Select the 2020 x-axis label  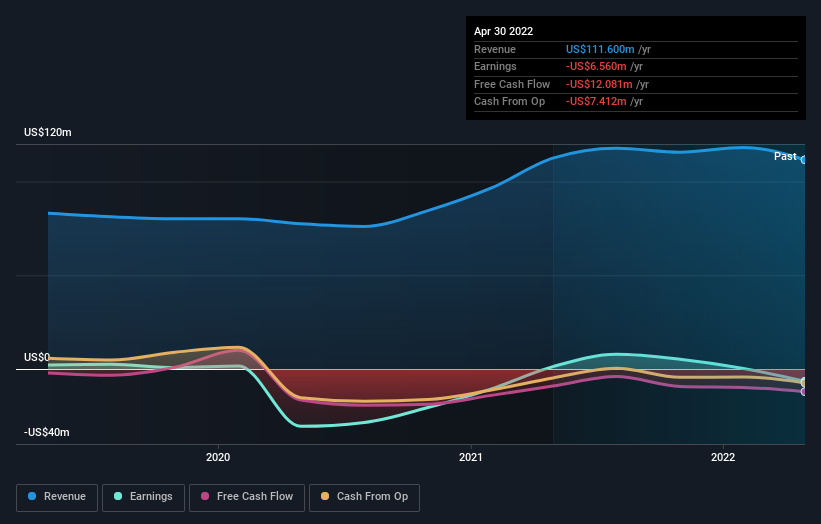tap(218, 457)
